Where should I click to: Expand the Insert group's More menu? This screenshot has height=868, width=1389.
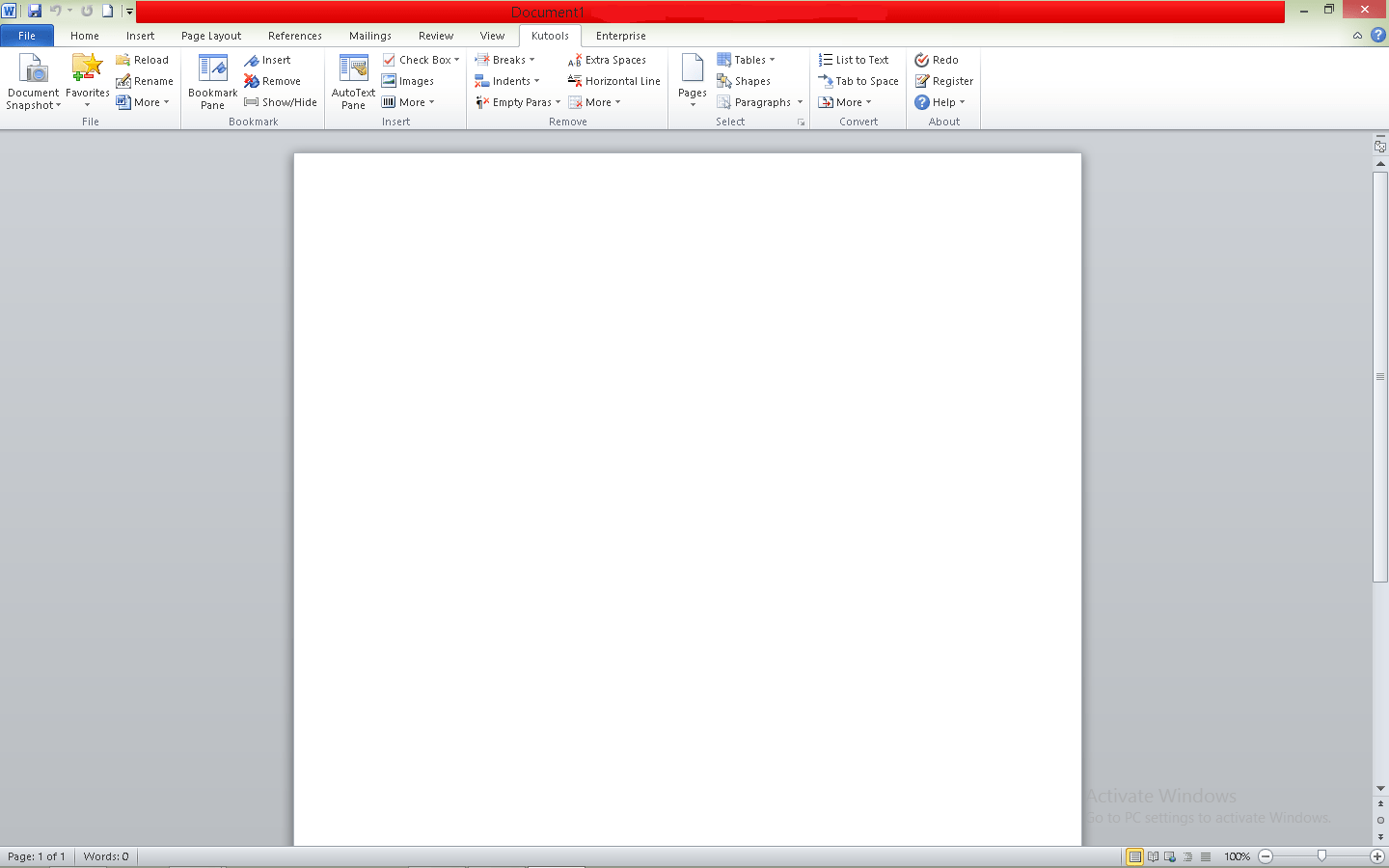(x=408, y=102)
